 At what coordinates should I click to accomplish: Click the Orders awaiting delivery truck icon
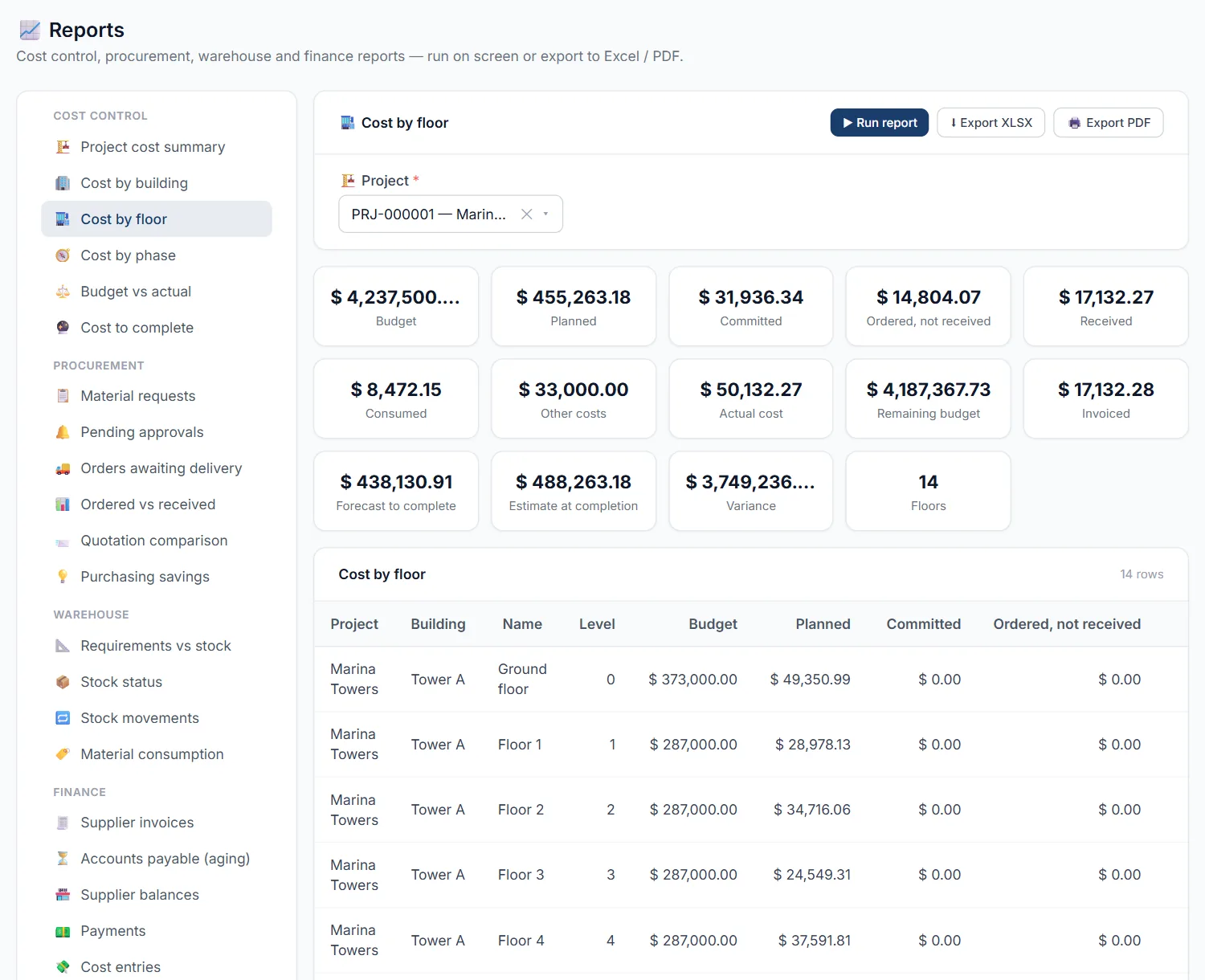pyautogui.click(x=63, y=468)
